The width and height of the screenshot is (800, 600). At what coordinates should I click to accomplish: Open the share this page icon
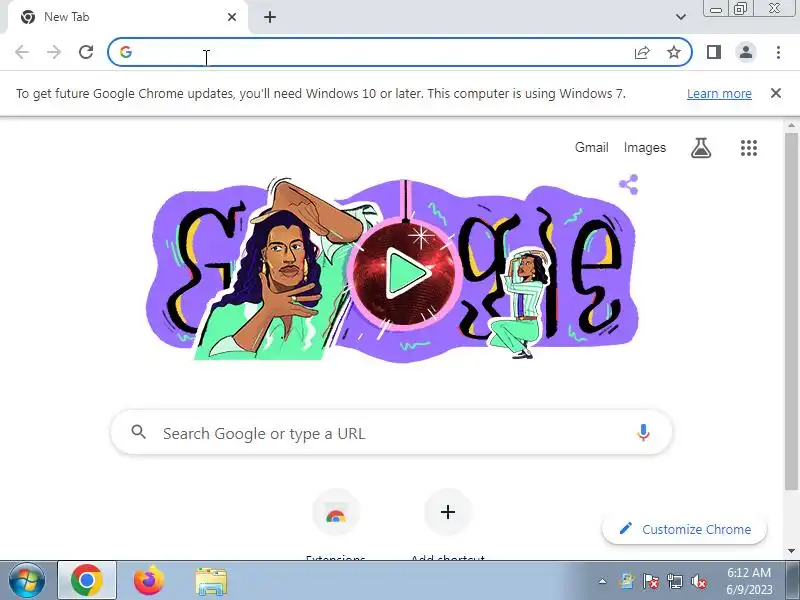(642, 52)
